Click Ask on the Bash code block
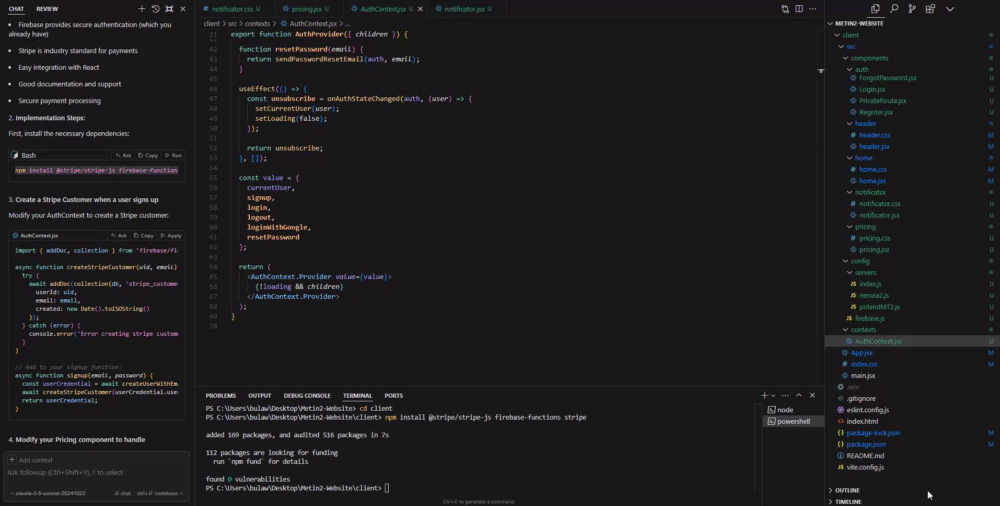 click(x=123, y=155)
